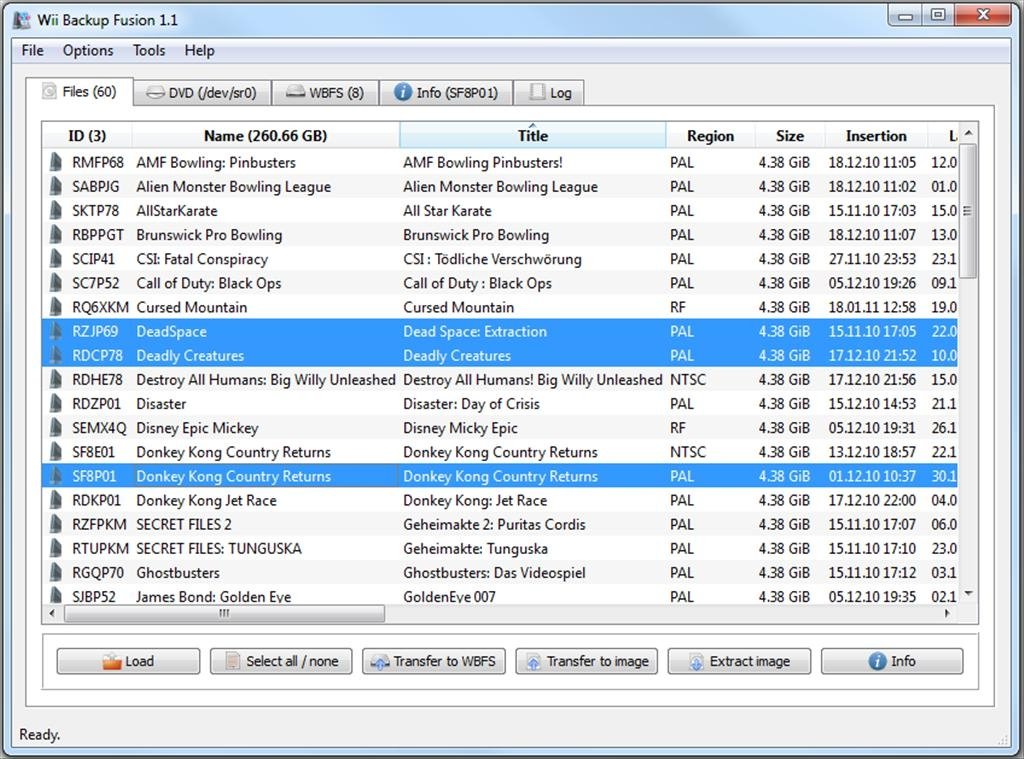
Task: Click the horizontal scrollbar right arrow
Action: point(948,613)
